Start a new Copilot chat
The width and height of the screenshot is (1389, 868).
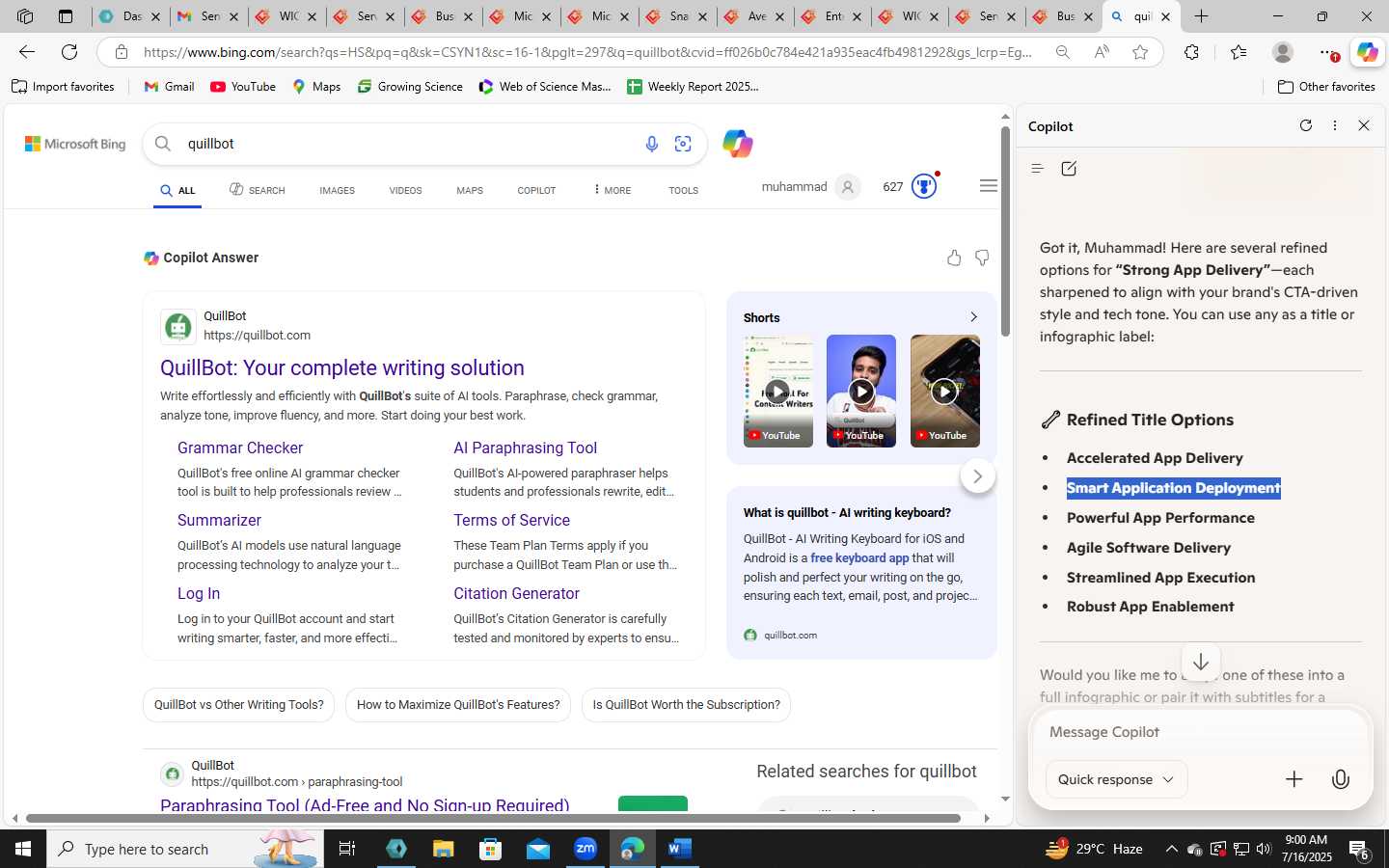coord(1069,169)
